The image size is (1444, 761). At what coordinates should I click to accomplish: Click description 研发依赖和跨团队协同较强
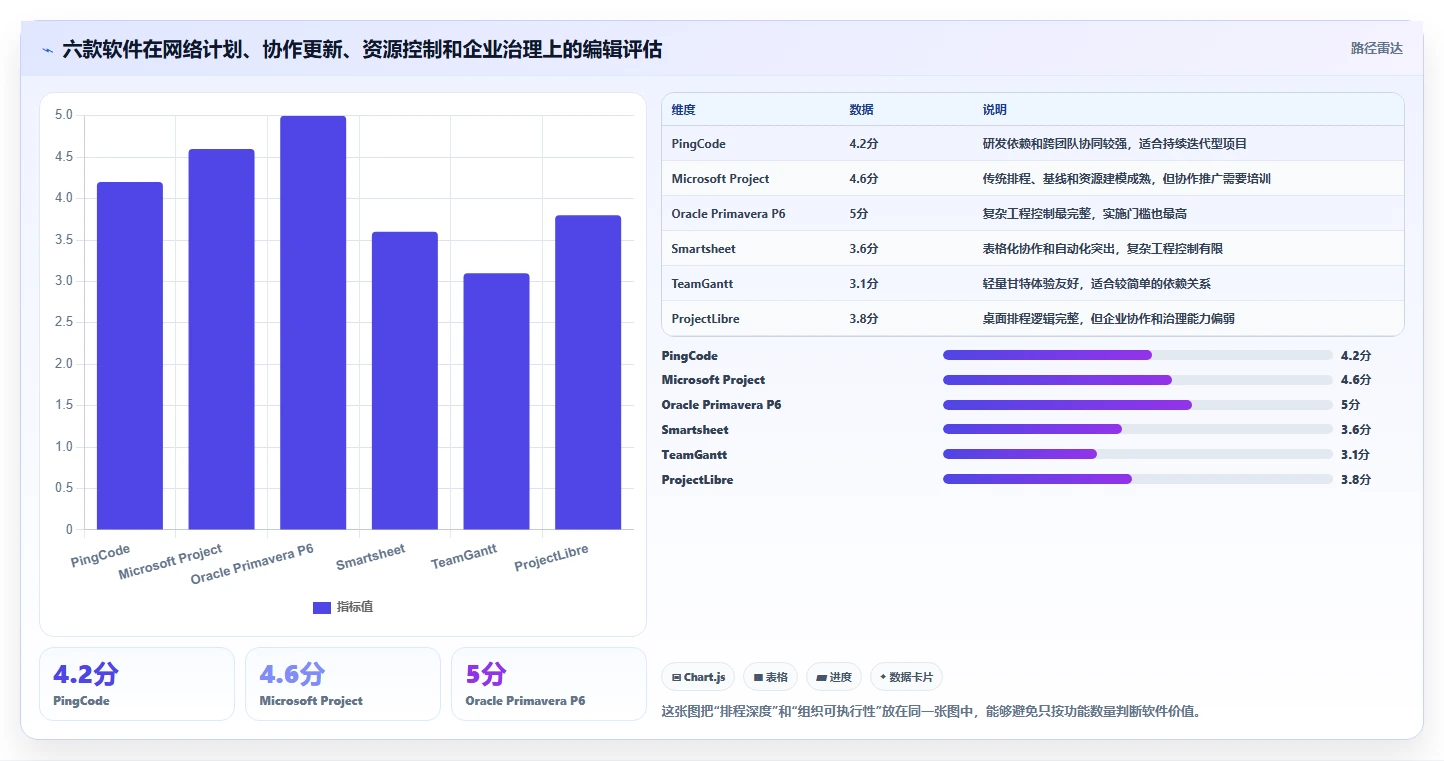pos(1115,144)
